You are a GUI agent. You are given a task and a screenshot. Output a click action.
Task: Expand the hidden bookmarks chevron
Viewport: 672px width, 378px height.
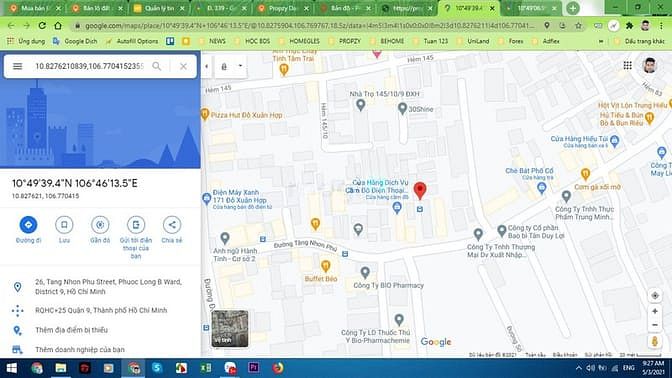tap(601, 41)
